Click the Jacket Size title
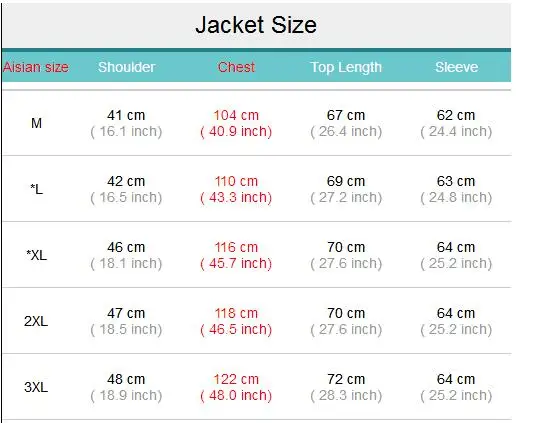This screenshot has height=423, width=546. (x=256, y=25)
